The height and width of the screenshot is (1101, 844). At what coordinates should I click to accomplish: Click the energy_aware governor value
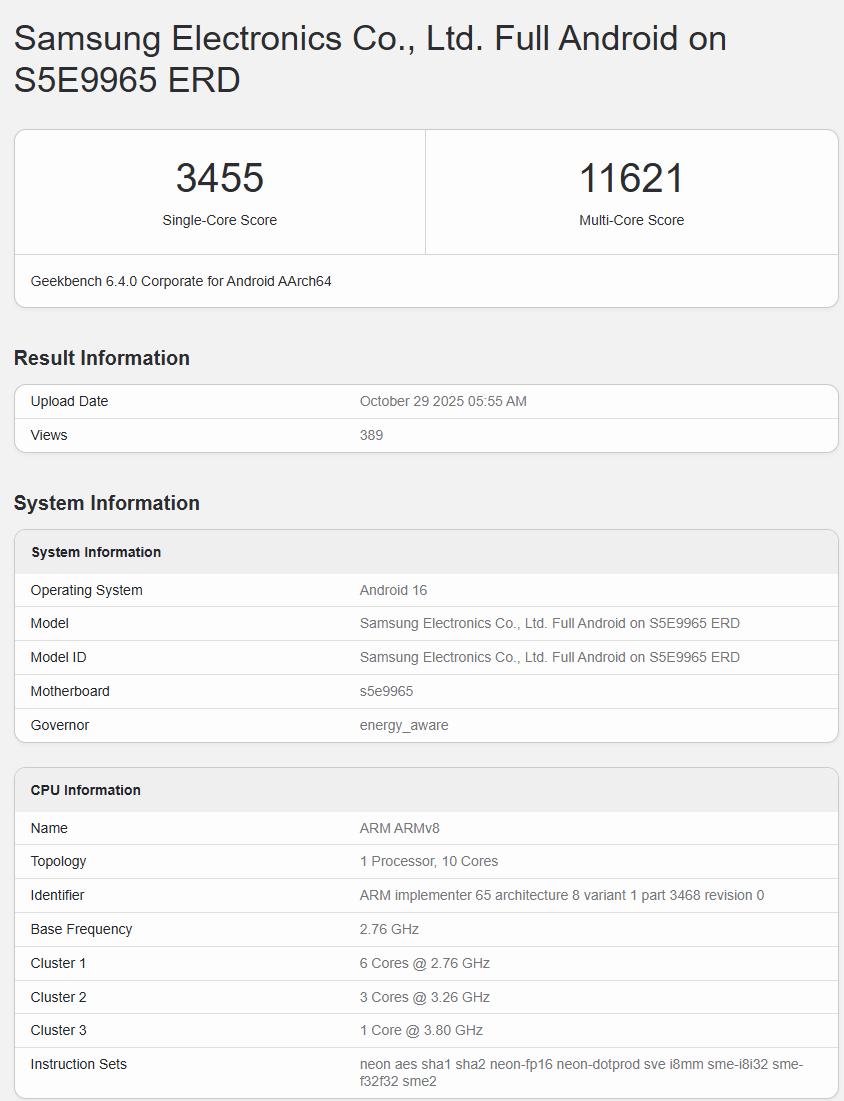tap(404, 725)
